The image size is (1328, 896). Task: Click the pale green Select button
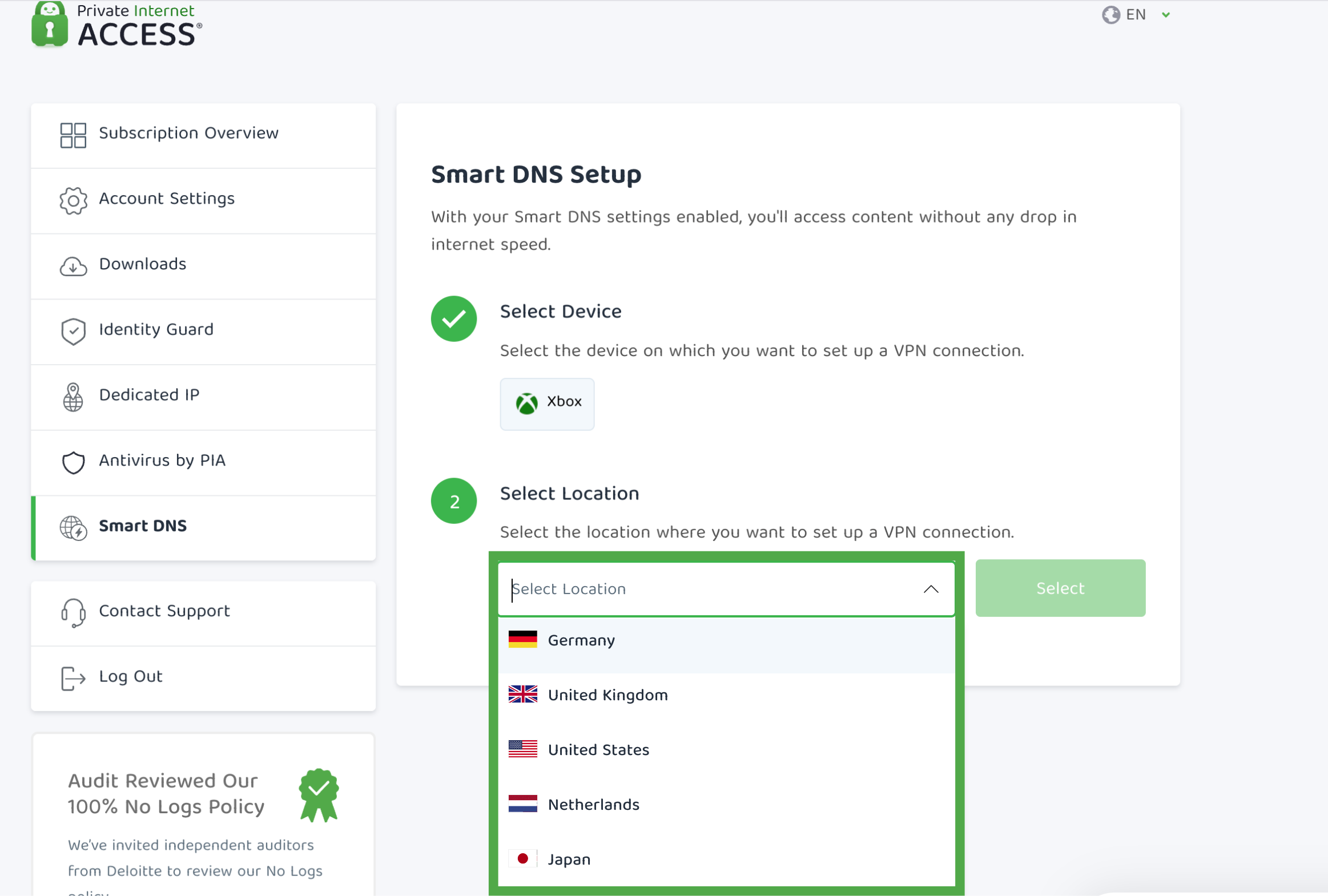(x=1060, y=588)
